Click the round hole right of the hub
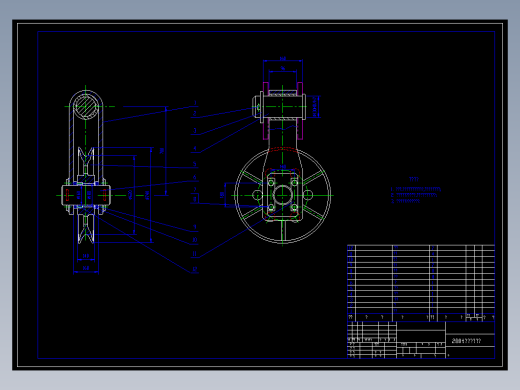Image resolution: width=520 pixels, height=390 pixels. (308, 195)
